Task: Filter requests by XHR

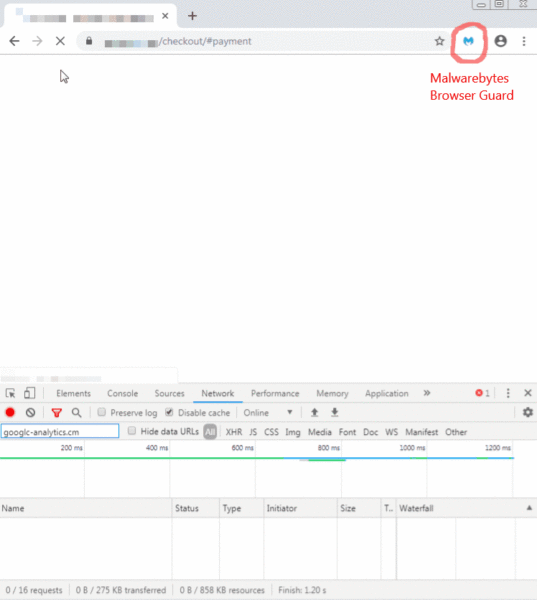Action: (x=234, y=432)
